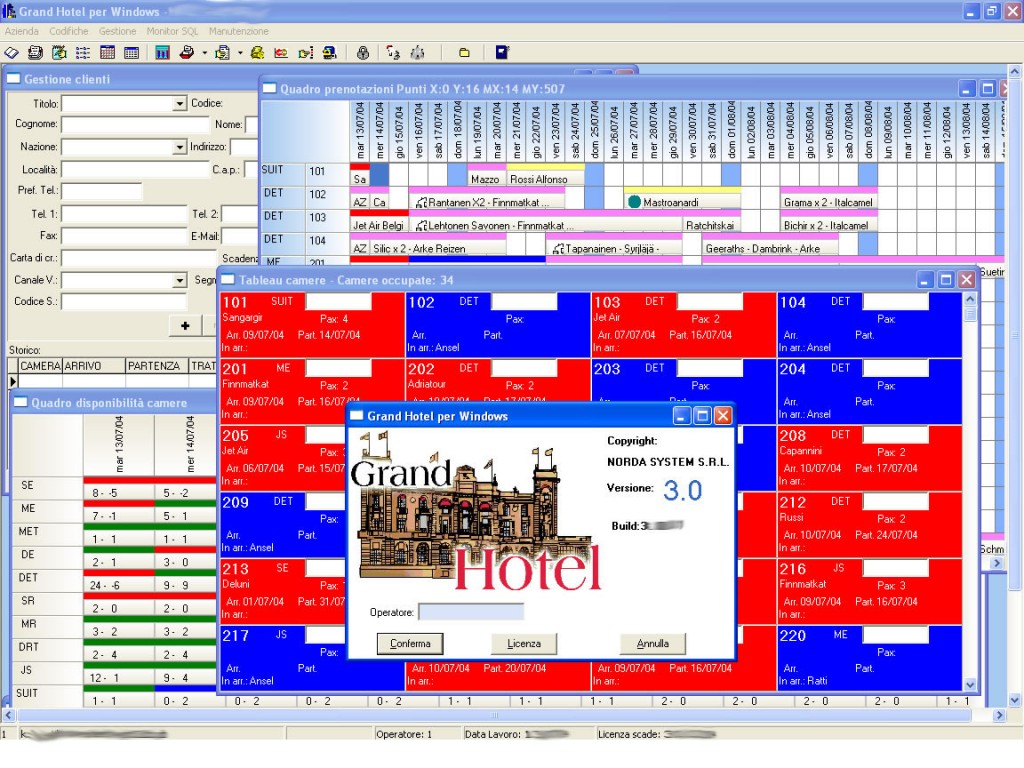Viewport: 1024px width, 768px height.
Task: Open the blue bar chart statistics icon
Action: click(x=161, y=52)
